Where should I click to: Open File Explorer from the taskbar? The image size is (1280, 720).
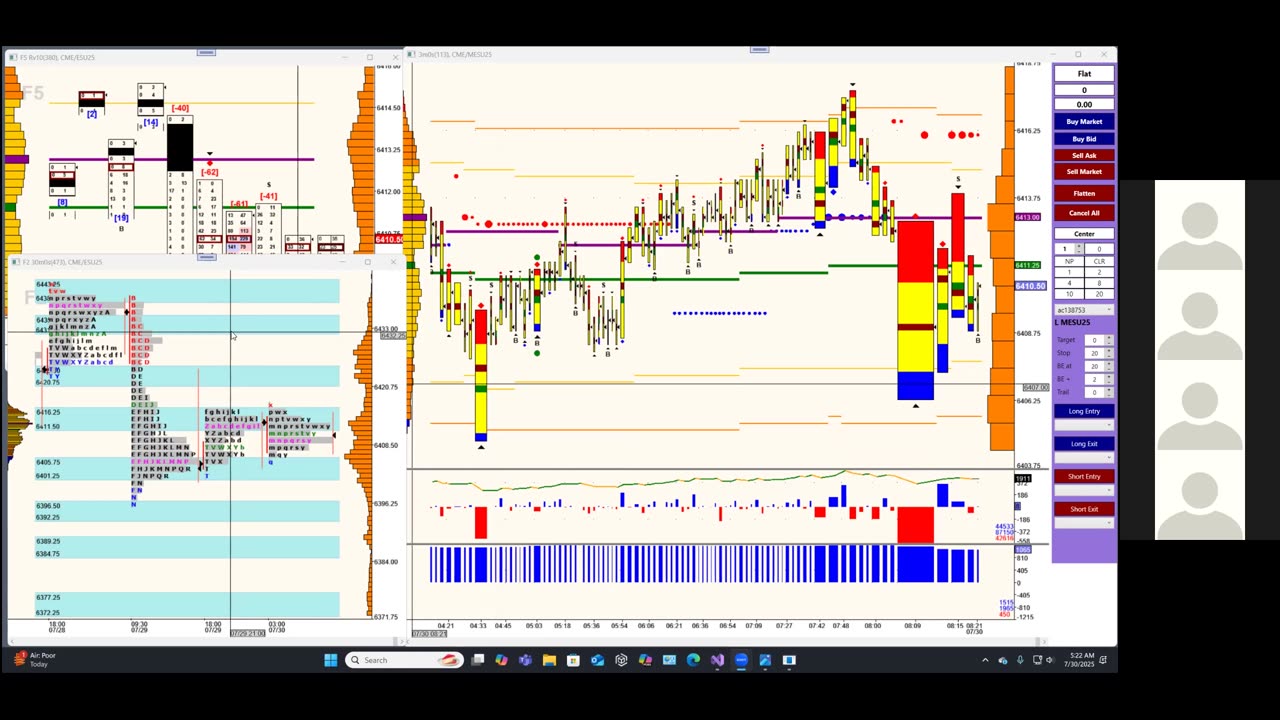[549, 660]
